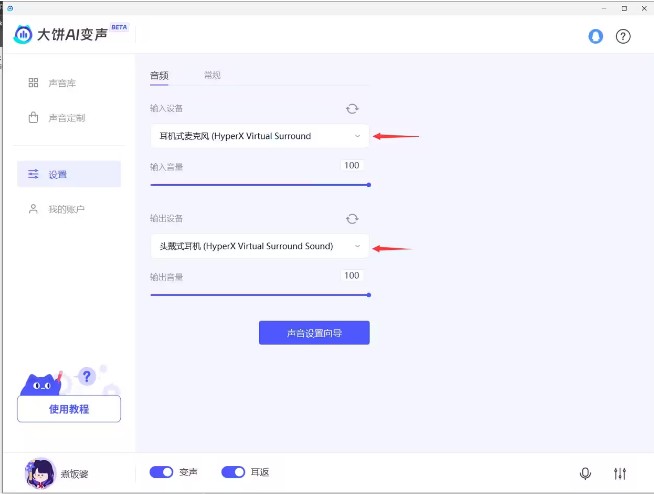Open the 输入设备 microphone dropdown
The image size is (654, 494).
click(259, 136)
